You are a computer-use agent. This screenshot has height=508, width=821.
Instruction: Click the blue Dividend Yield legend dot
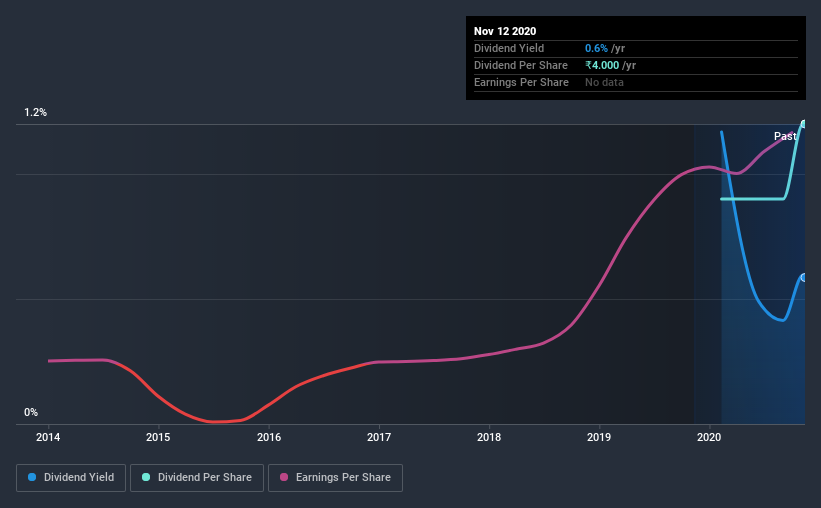[x=32, y=477]
